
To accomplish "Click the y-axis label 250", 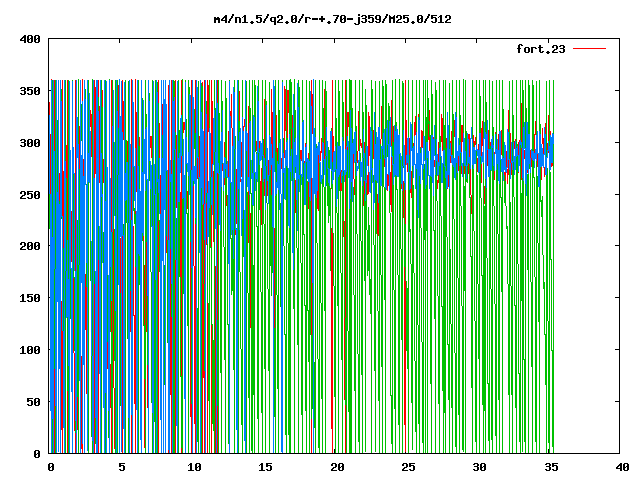I will tap(30, 195).
